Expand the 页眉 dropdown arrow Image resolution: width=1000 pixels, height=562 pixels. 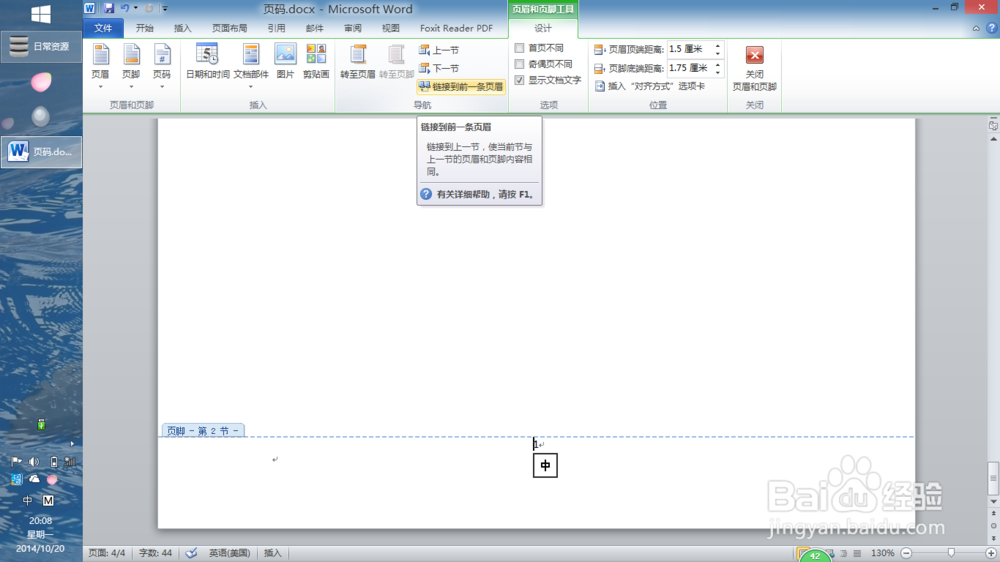pos(100,87)
